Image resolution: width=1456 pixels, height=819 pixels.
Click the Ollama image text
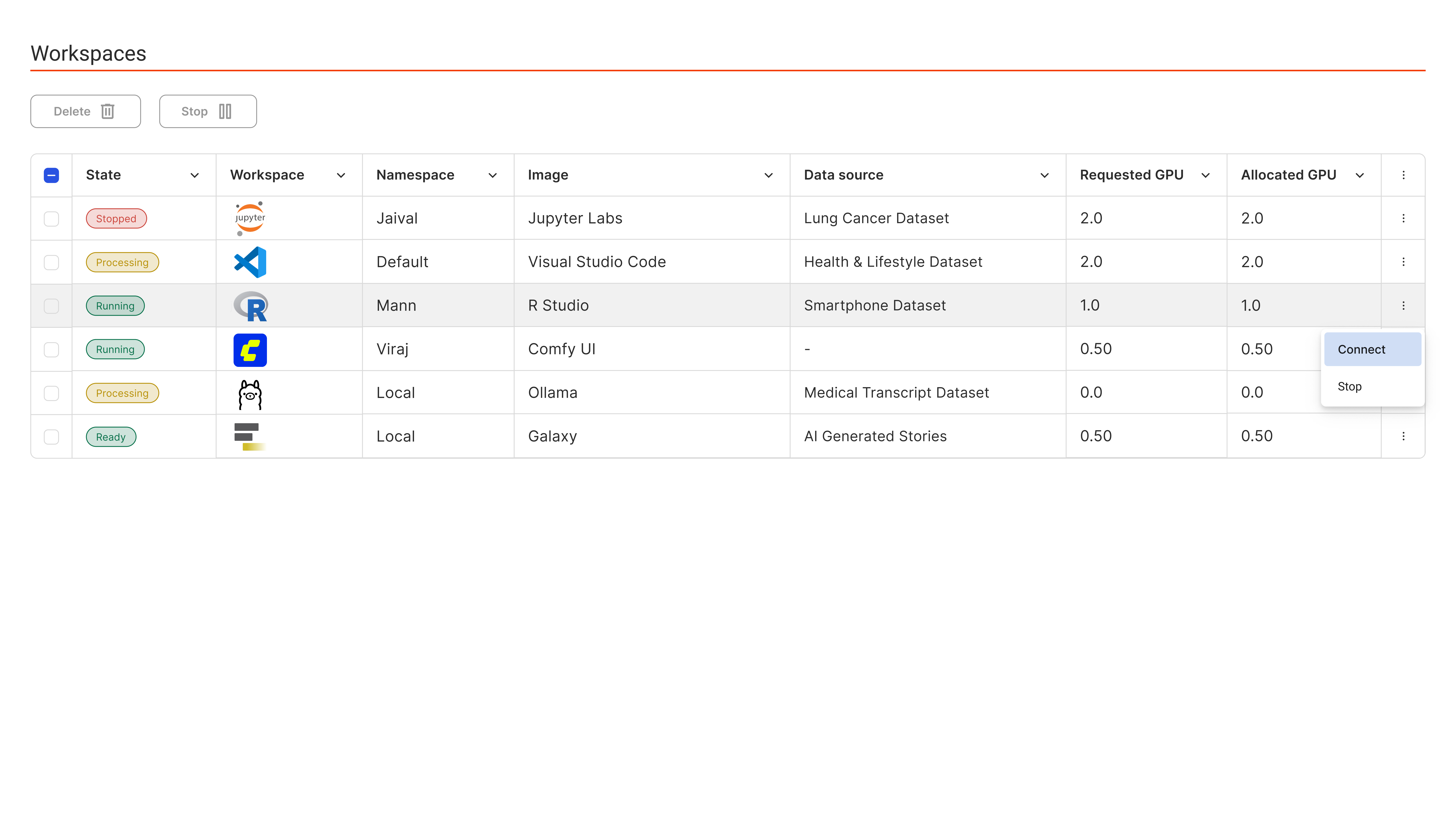pyautogui.click(x=553, y=392)
